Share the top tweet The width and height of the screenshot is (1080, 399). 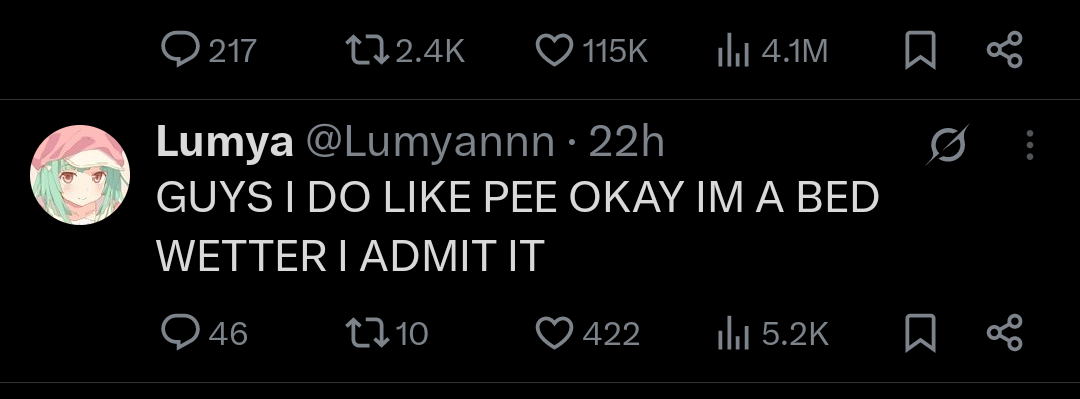coord(1005,50)
